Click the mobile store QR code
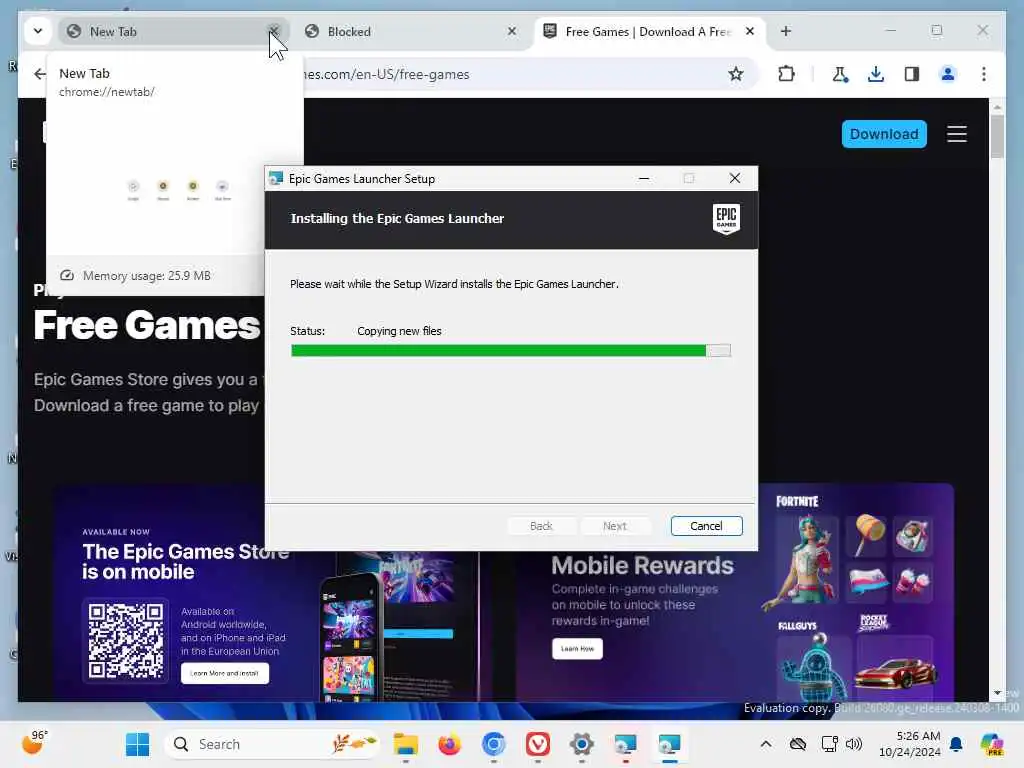Screen dimensions: 1024x768 point(126,641)
